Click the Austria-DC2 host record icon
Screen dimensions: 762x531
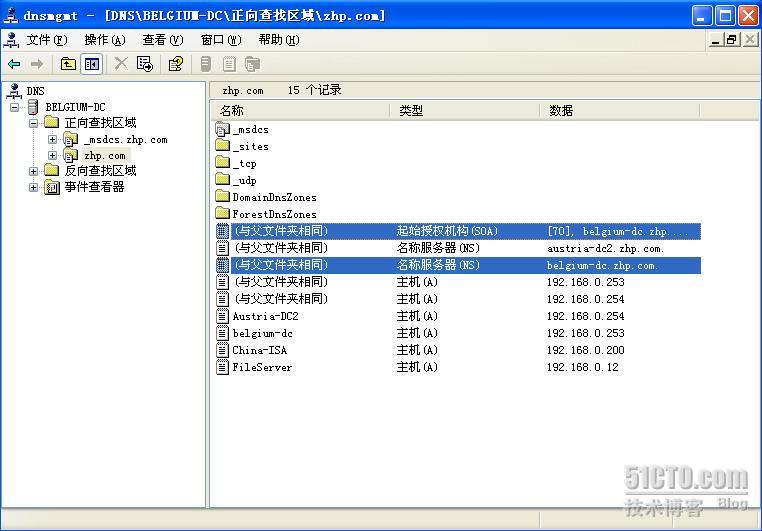pos(222,316)
